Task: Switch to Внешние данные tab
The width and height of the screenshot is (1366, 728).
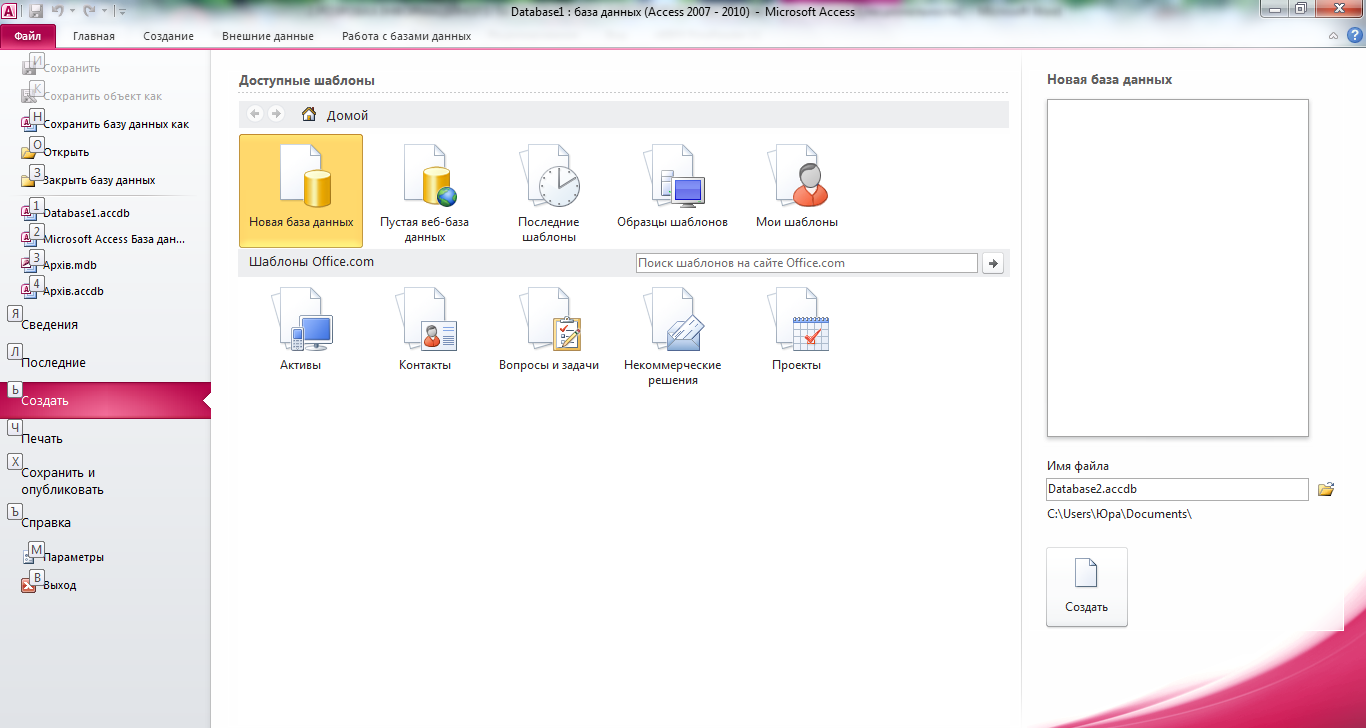Action: [268, 36]
